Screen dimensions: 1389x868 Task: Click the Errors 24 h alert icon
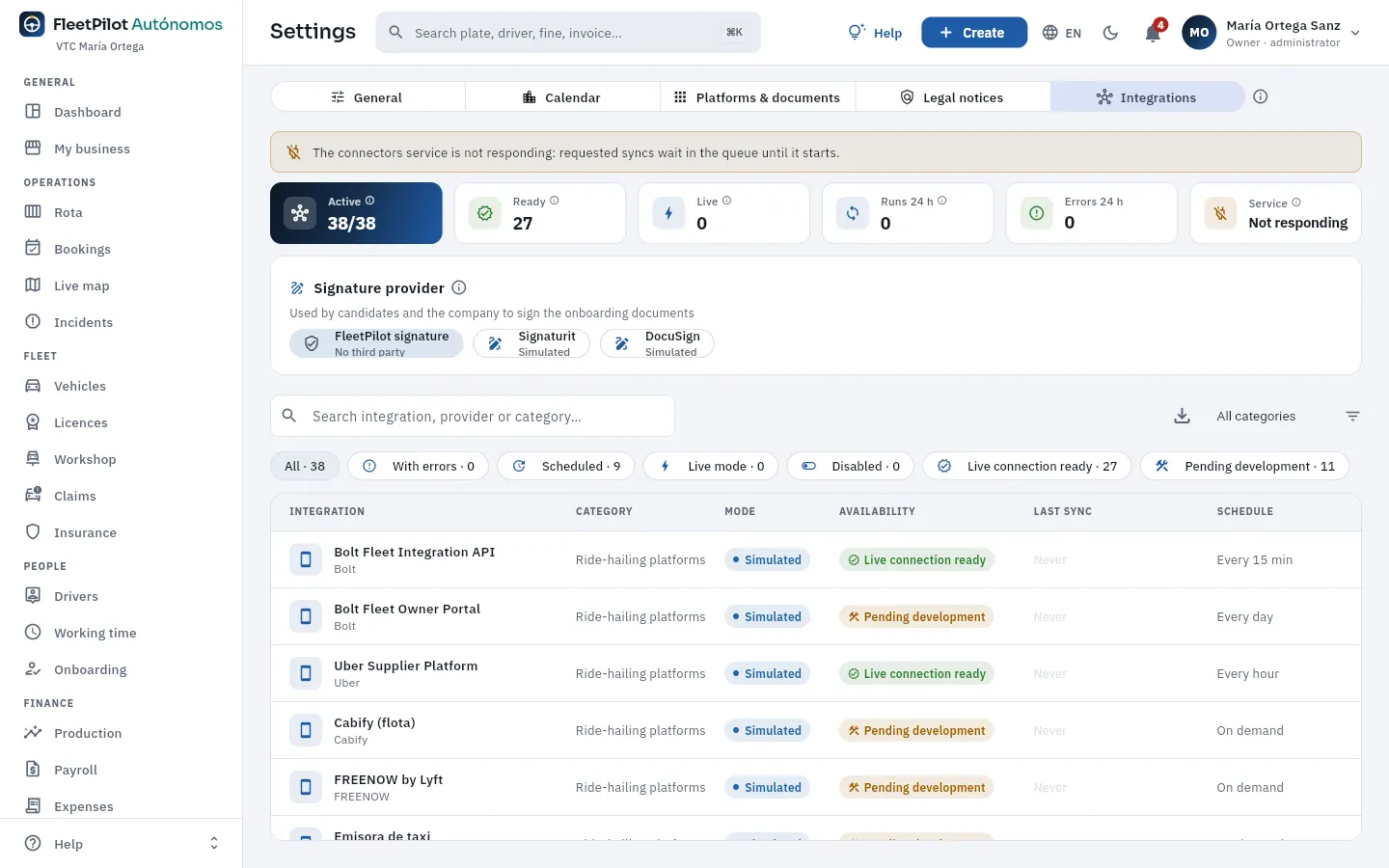tap(1036, 213)
